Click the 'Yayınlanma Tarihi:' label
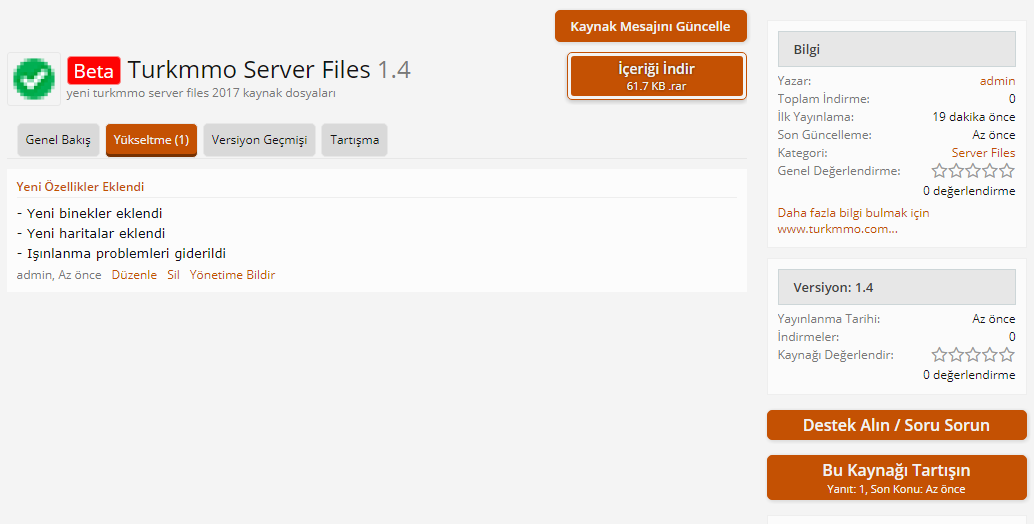1034x524 pixels. click(x=829, y=318)
